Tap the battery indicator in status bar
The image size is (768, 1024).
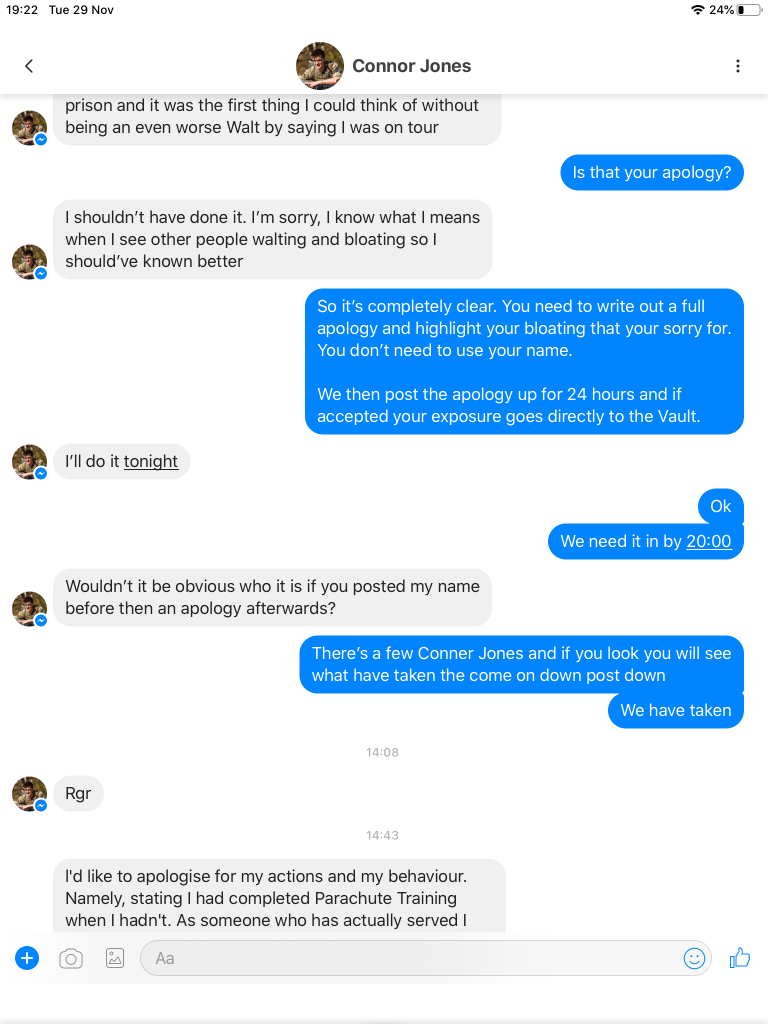[x=748, y=10]
